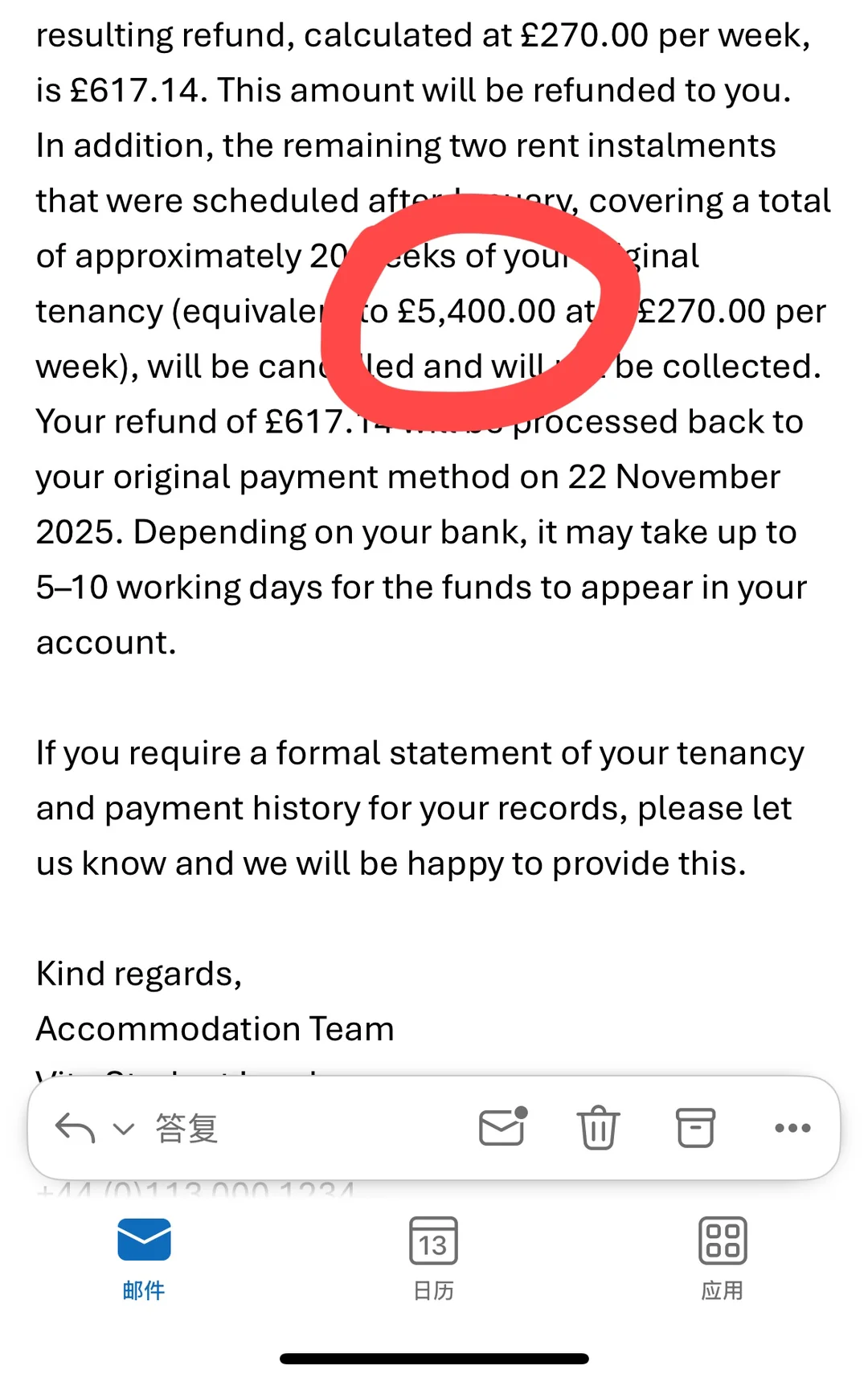This screenshot has height=1382, width=868.
Task: Mark email unread with envelope icon
Action: click(503, 1126)
